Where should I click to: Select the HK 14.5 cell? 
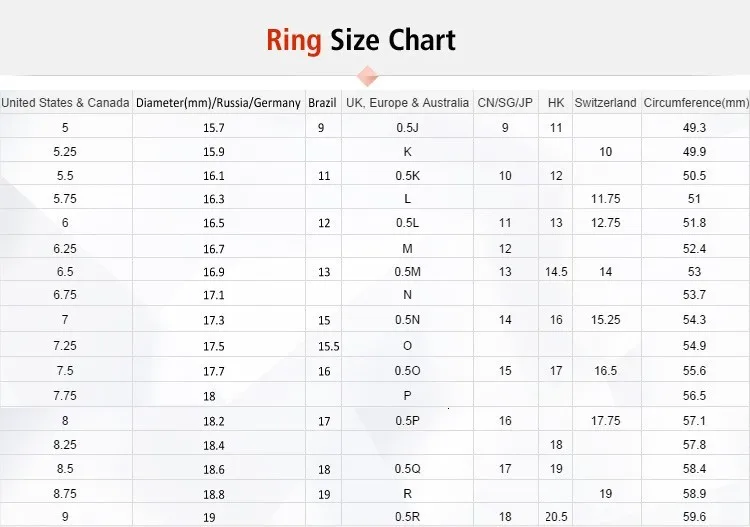556,272
